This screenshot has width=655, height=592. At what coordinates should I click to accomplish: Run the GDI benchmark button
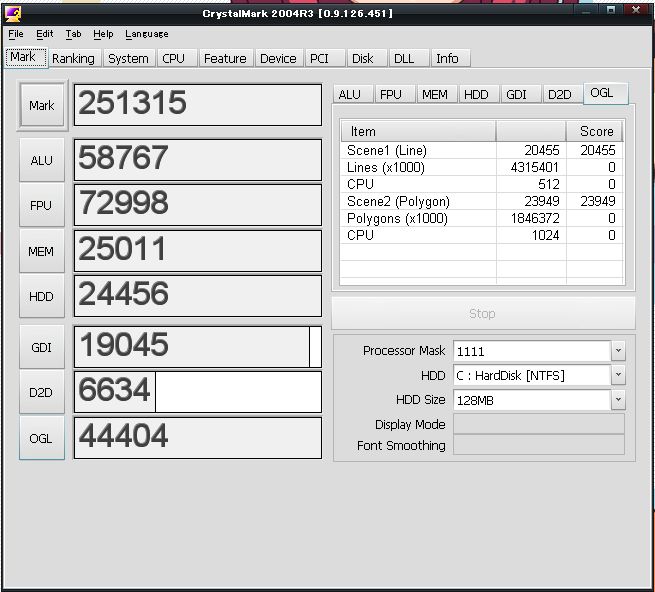[42, 347]
